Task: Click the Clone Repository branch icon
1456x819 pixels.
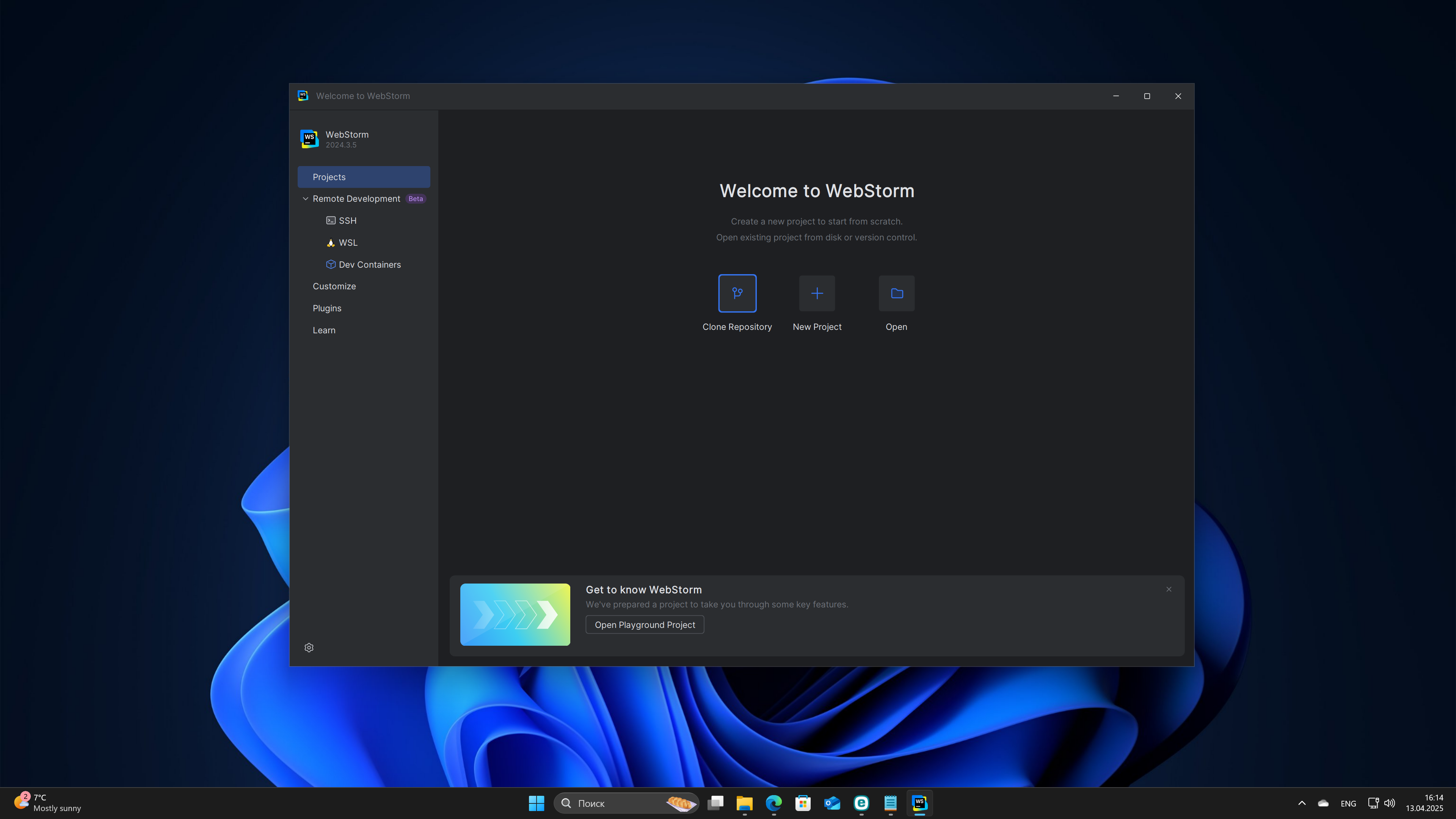Action: (x=737, y=293)
